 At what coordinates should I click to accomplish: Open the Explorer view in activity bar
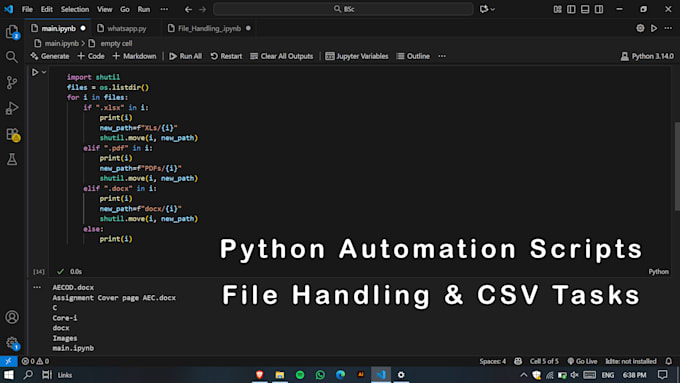[x=12, y=32]
